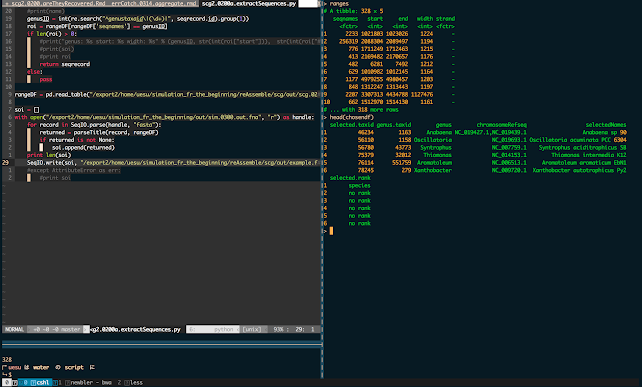Click the 'if returned is not None:' line

click(77, 140)
